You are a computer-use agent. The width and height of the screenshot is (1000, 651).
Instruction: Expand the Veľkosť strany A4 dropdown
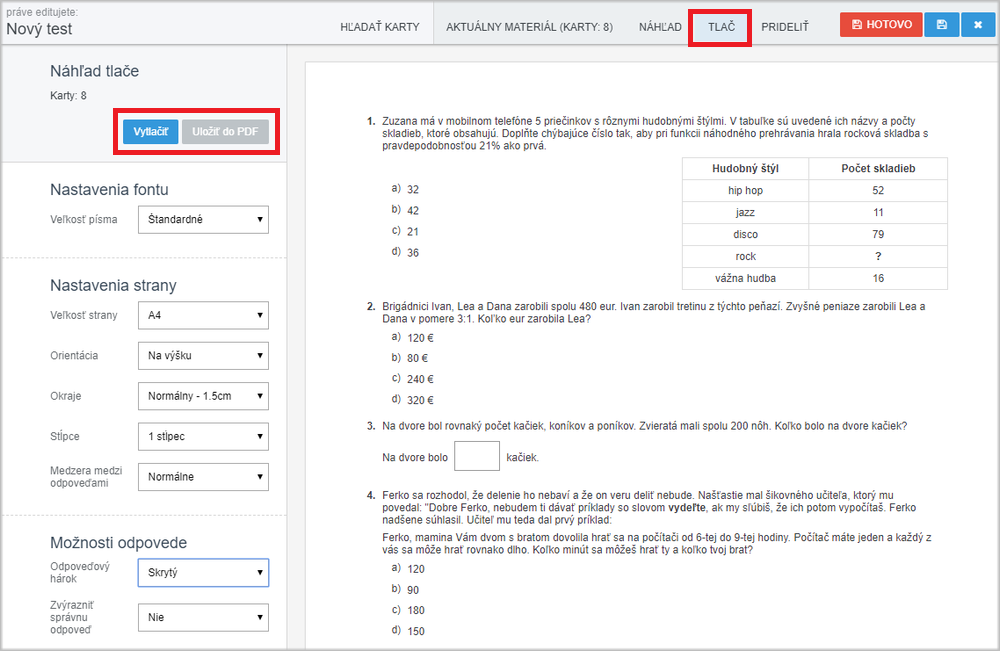pos(203,316)
